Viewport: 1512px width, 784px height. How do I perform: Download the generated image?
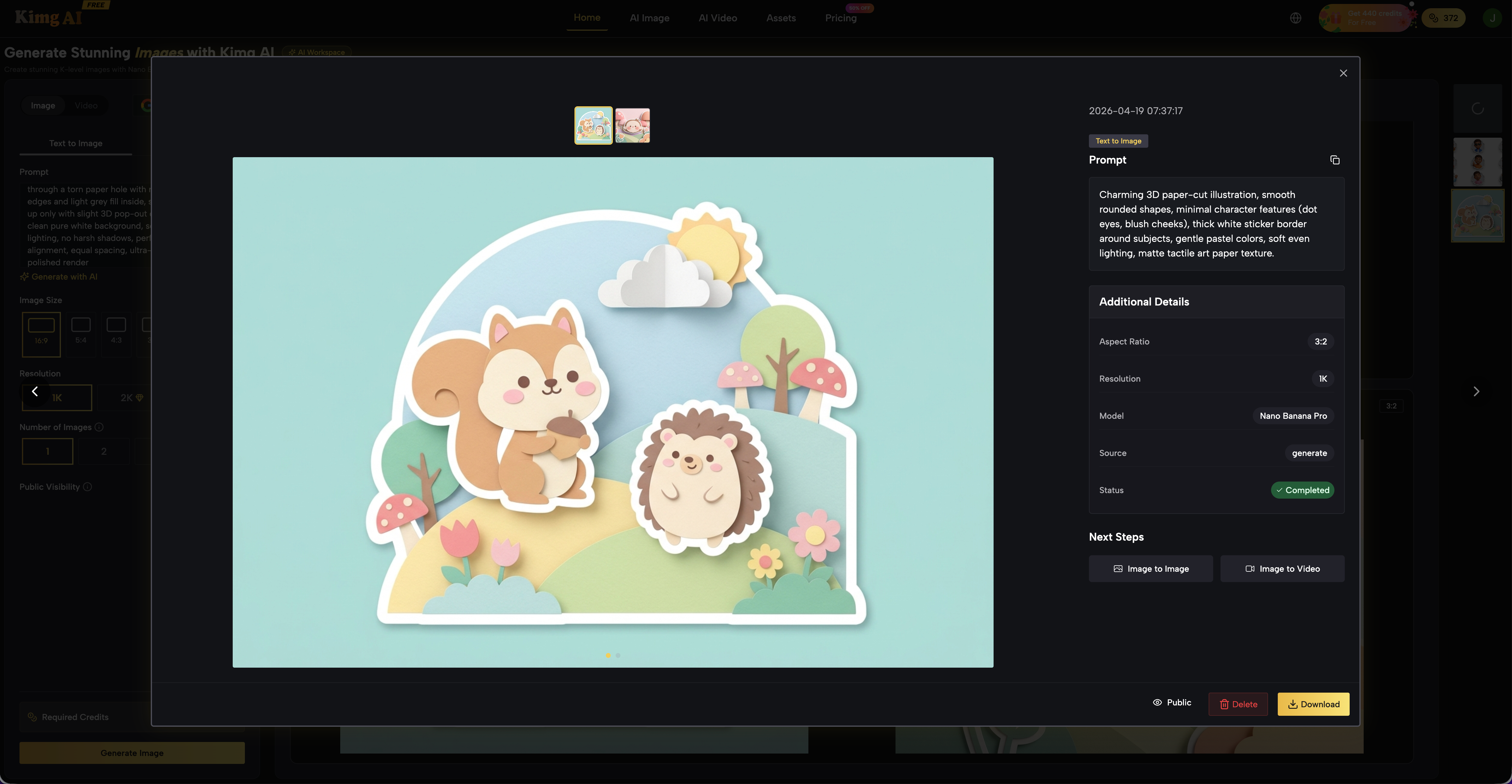[1314, 704]
